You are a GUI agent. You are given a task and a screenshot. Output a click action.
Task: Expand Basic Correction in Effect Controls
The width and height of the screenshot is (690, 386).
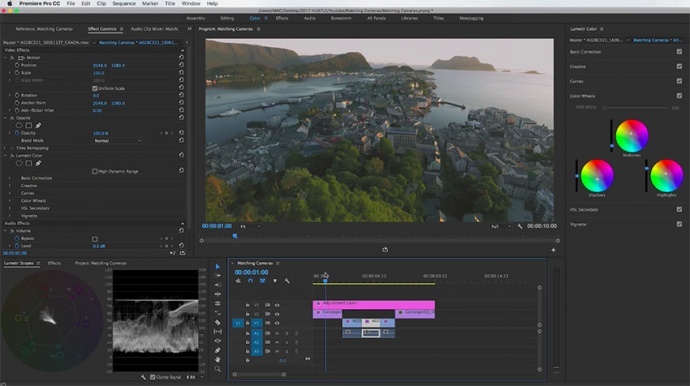pos(10,178)
